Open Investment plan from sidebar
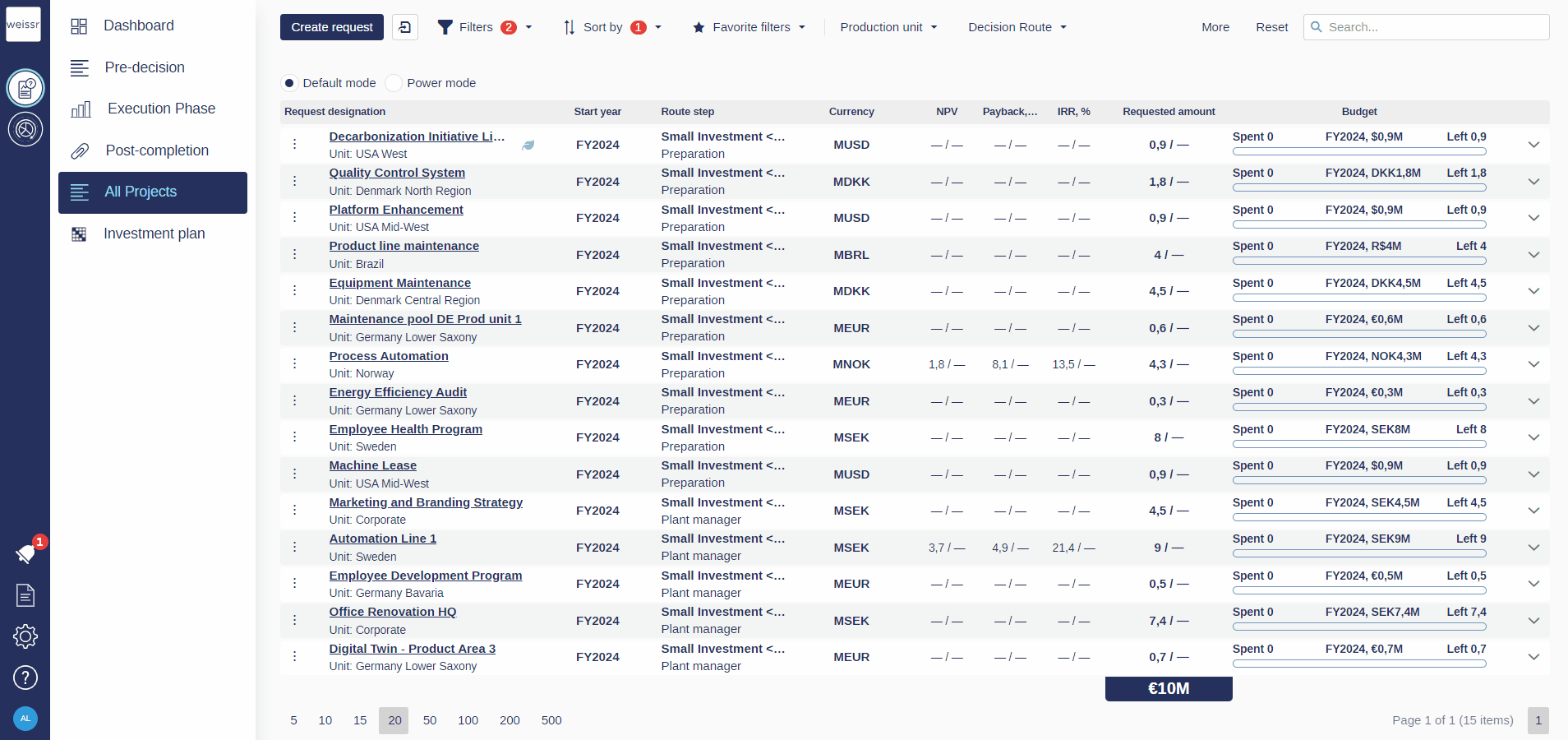The height and width of the screenshot is (740, 1568). pos(154,234)
